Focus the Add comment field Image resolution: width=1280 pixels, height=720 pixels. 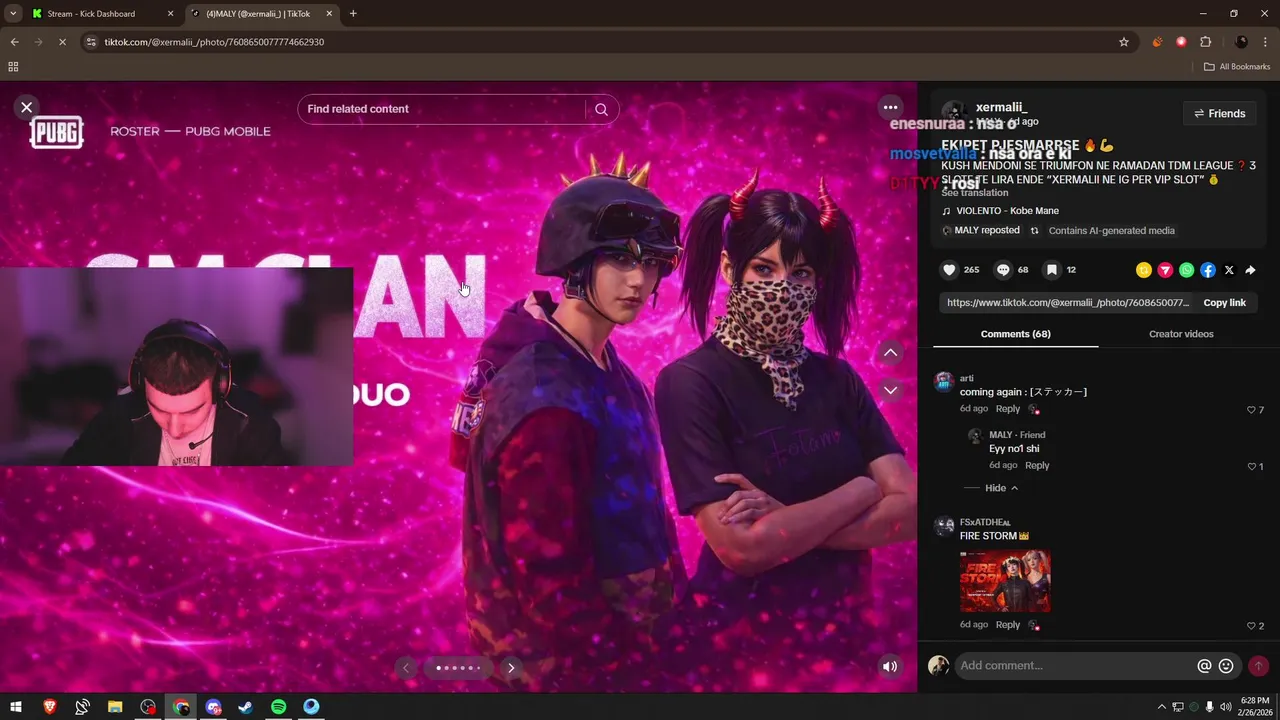pos(1075,666)
